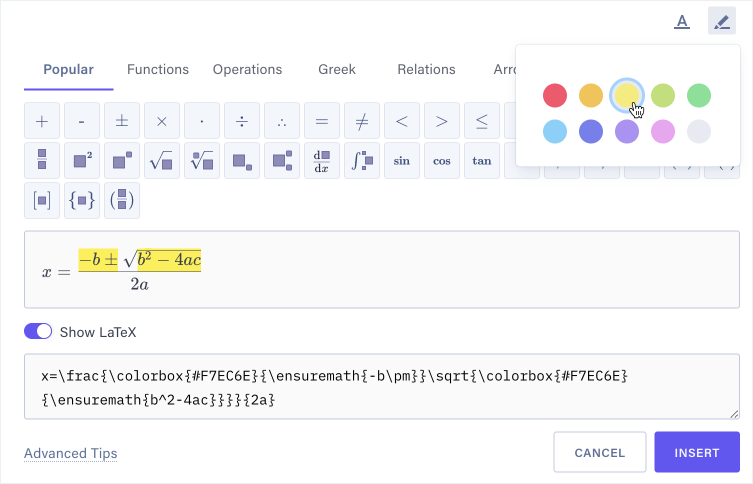Image resolution: width=753 pixels, height=484 pixels.
Task: Pick the pink highlight color
Action: 663,131
